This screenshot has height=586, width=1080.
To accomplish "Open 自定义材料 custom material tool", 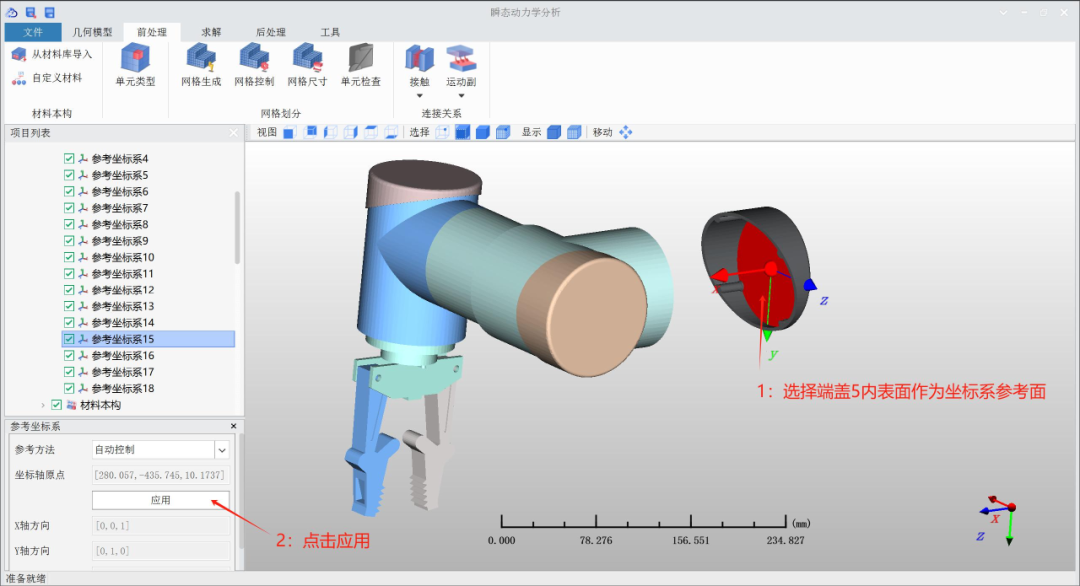I will pos(47,78).
